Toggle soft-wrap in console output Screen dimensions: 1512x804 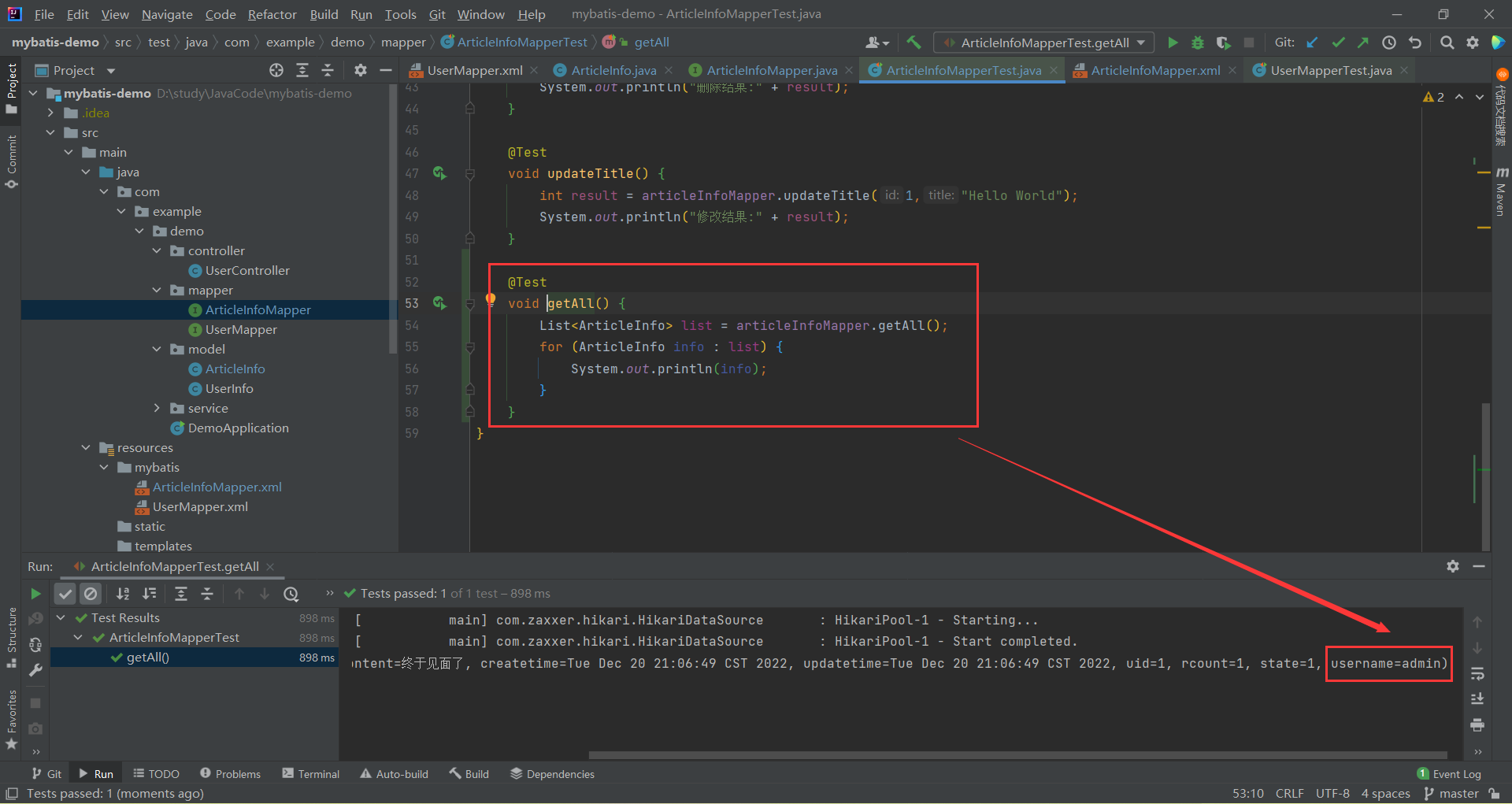click(1477, 674)
